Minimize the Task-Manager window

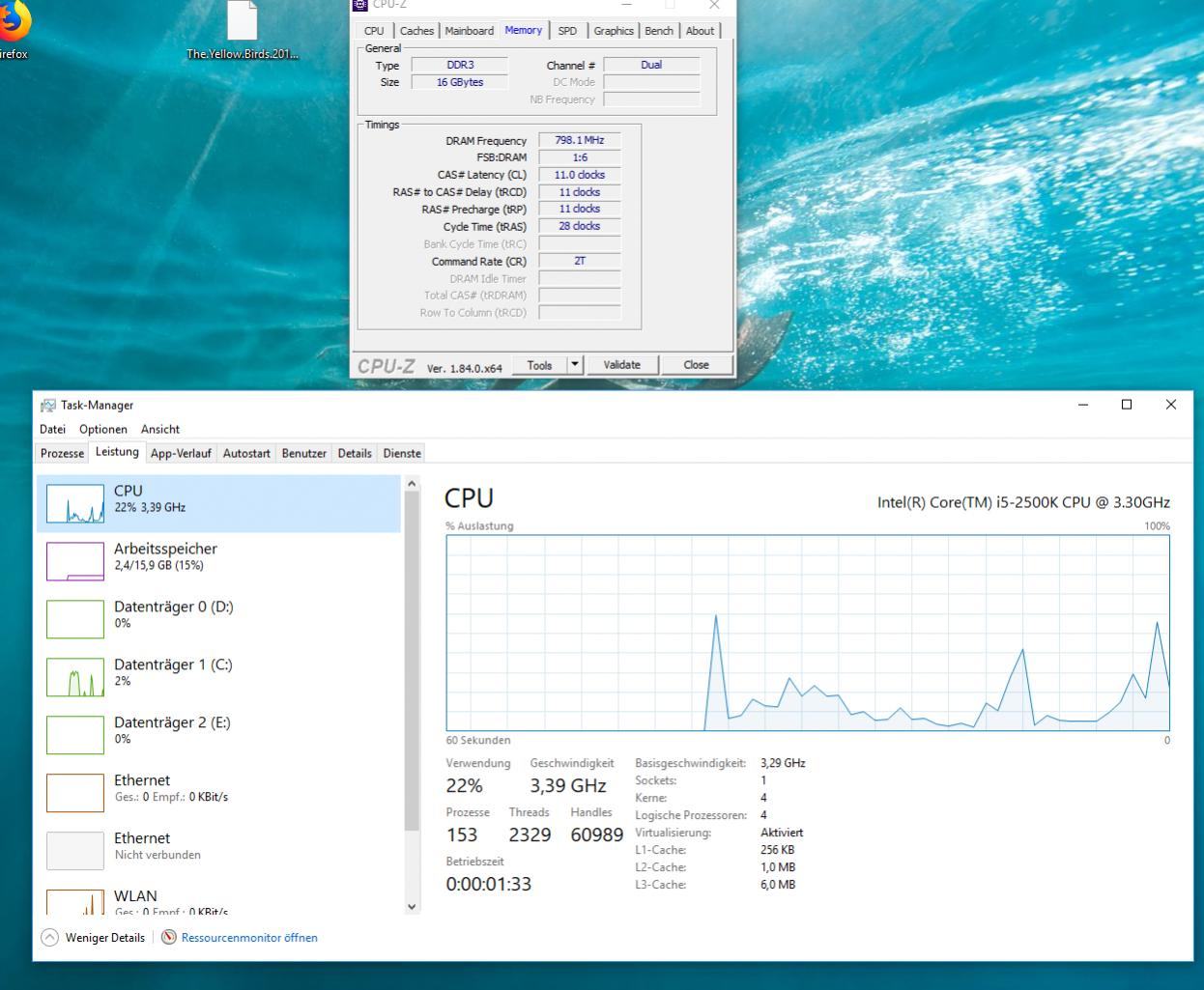click(x=1082, y=405)
